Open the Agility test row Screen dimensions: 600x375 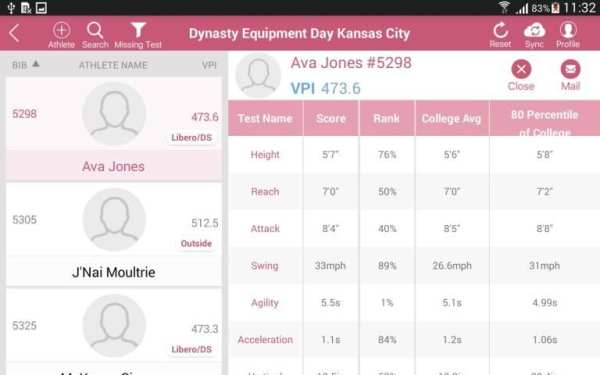point(414,303)
